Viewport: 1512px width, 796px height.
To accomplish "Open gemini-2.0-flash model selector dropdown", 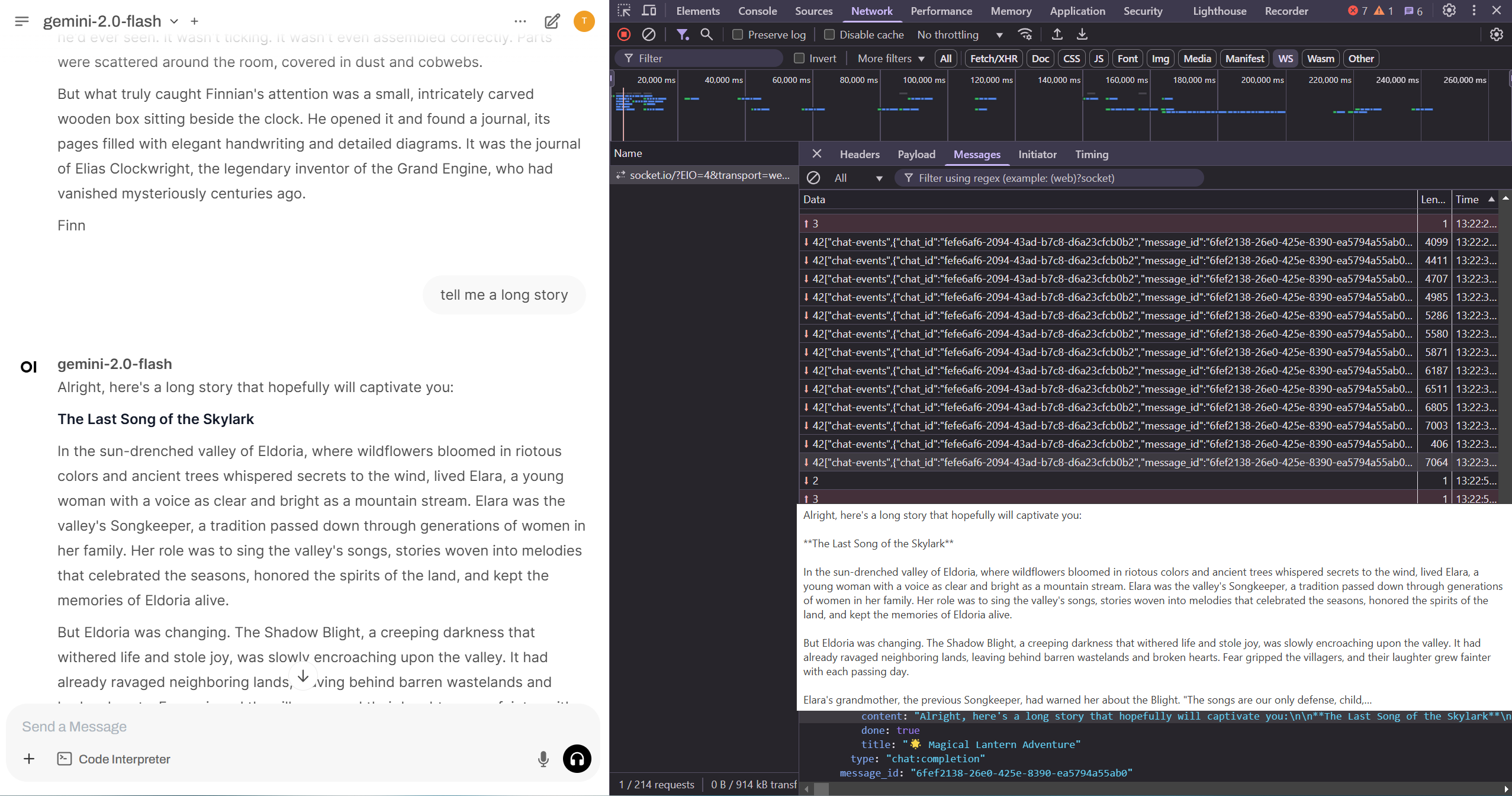I will [110, 21].
